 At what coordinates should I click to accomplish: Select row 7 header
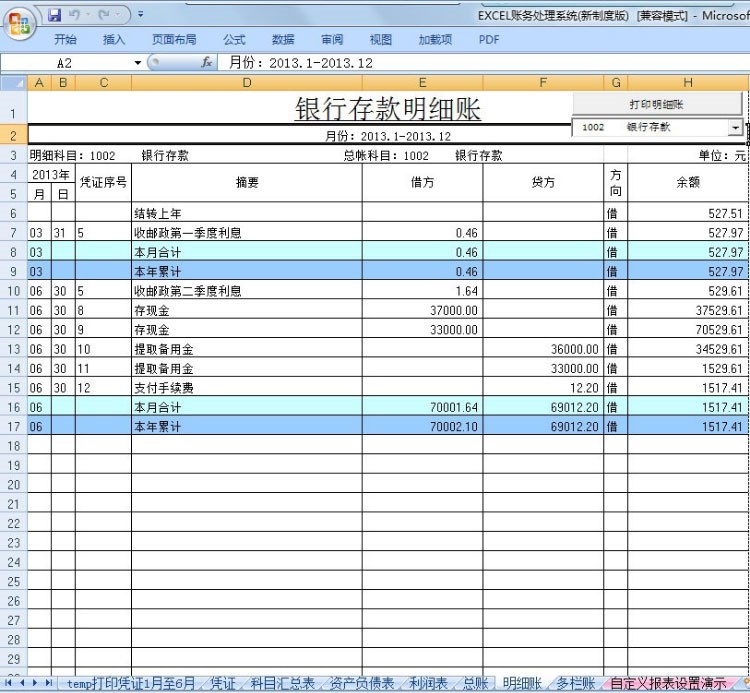[x=14, y=233]
